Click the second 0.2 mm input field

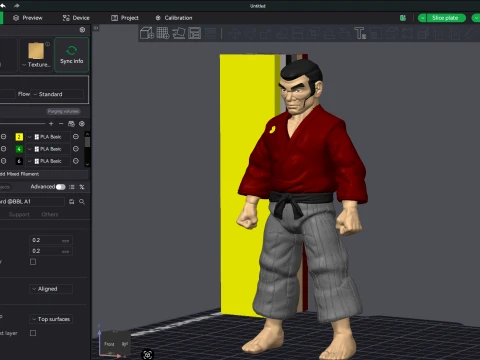click(51, 251)
